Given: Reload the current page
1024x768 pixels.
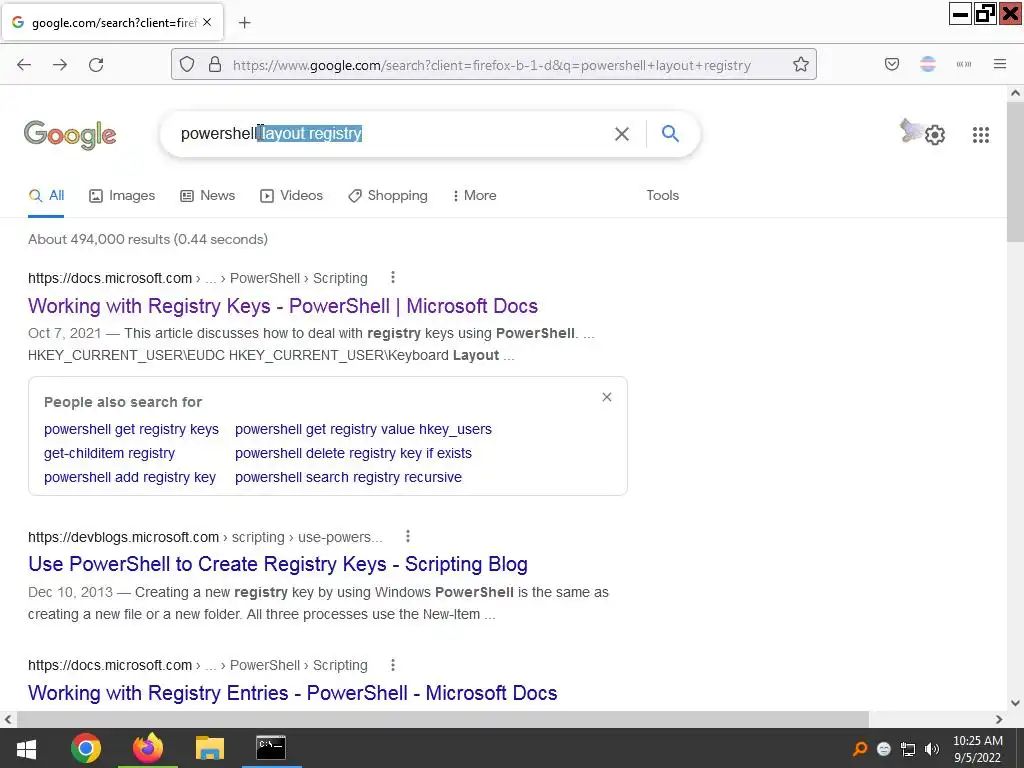Looking at the screenshot, I should click(x=96, y=65).
